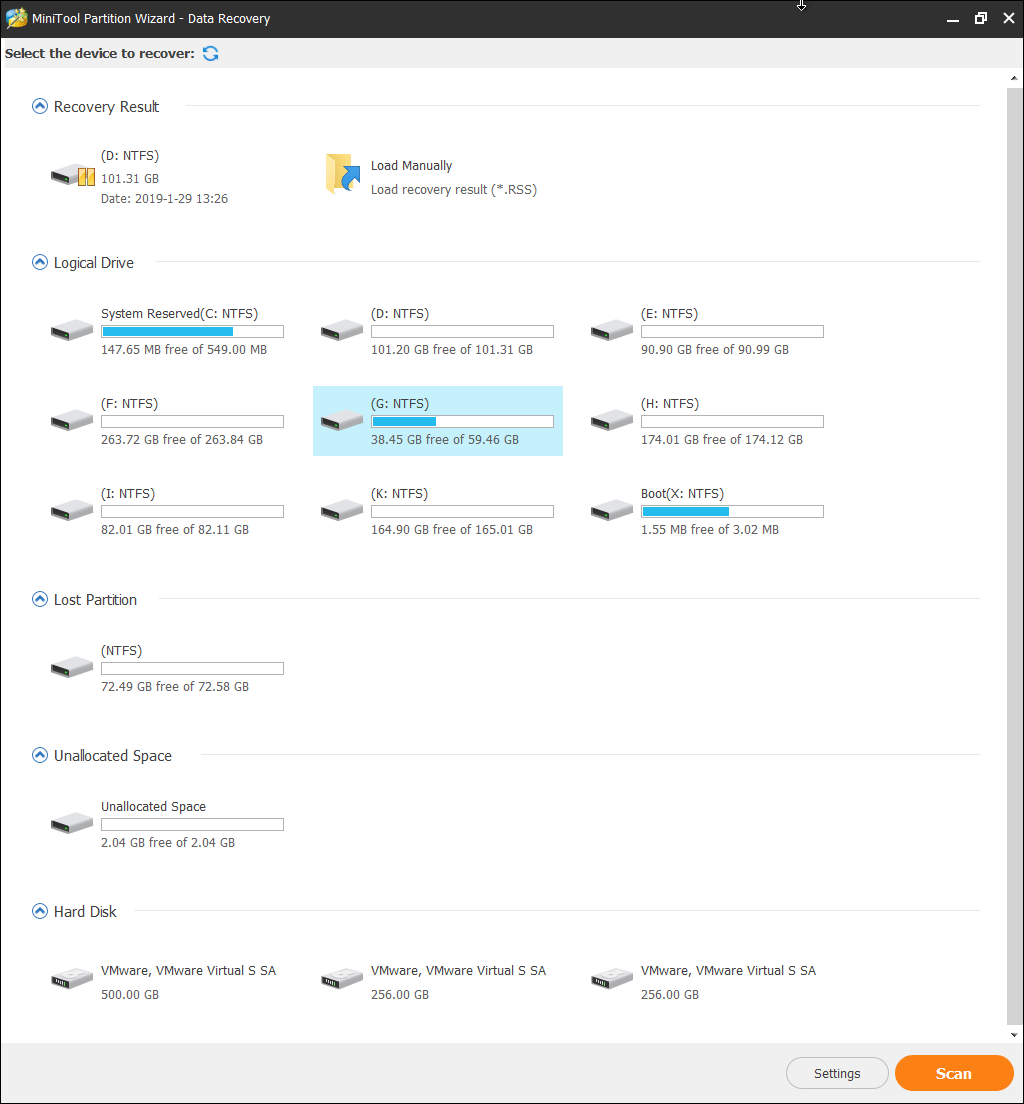1024x1104 pixels.
Task: Select the lost NTFS partition icon
Action: (x=72, y=667)
